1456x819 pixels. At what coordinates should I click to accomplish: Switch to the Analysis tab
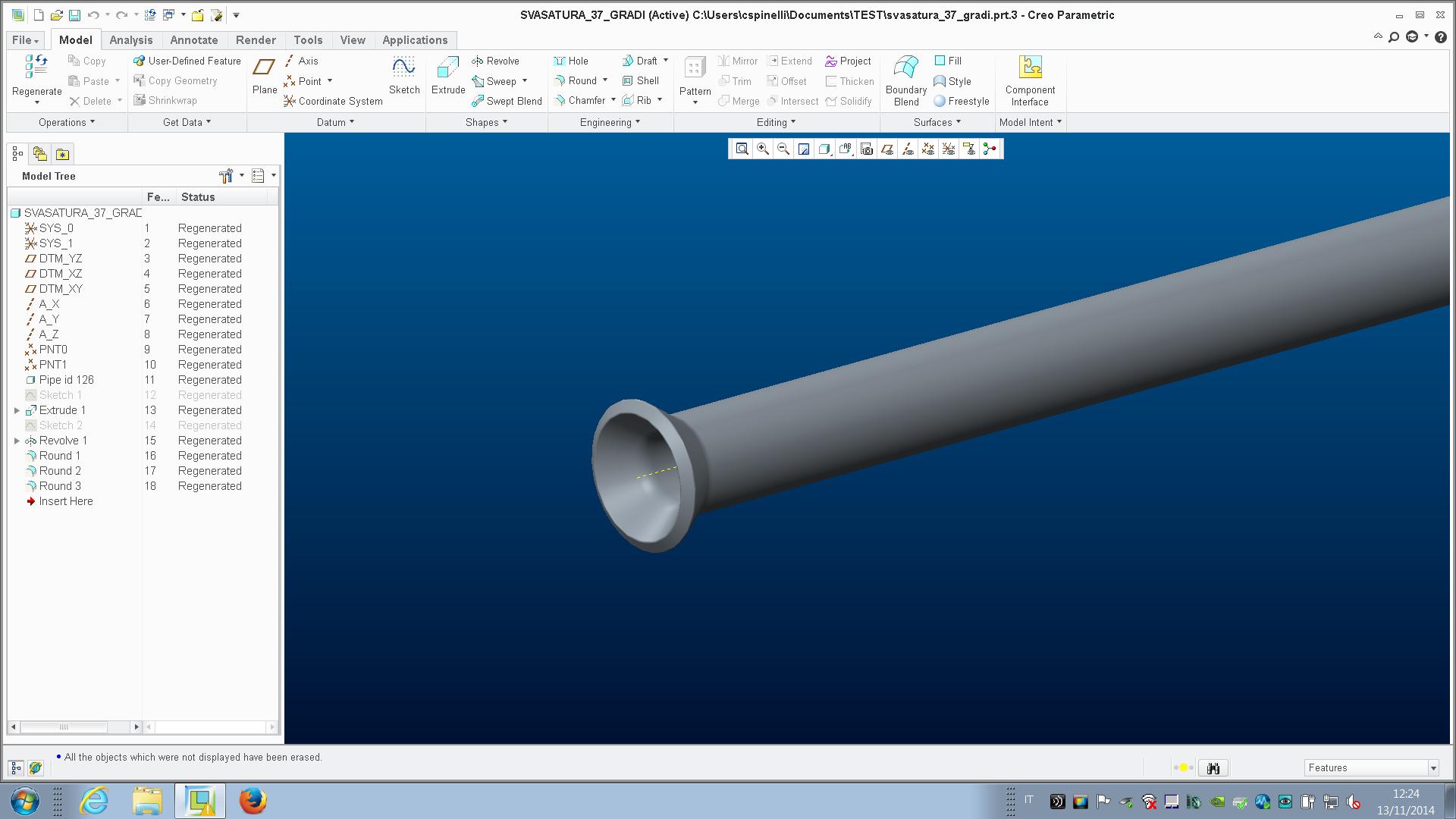tap(130, 40)
